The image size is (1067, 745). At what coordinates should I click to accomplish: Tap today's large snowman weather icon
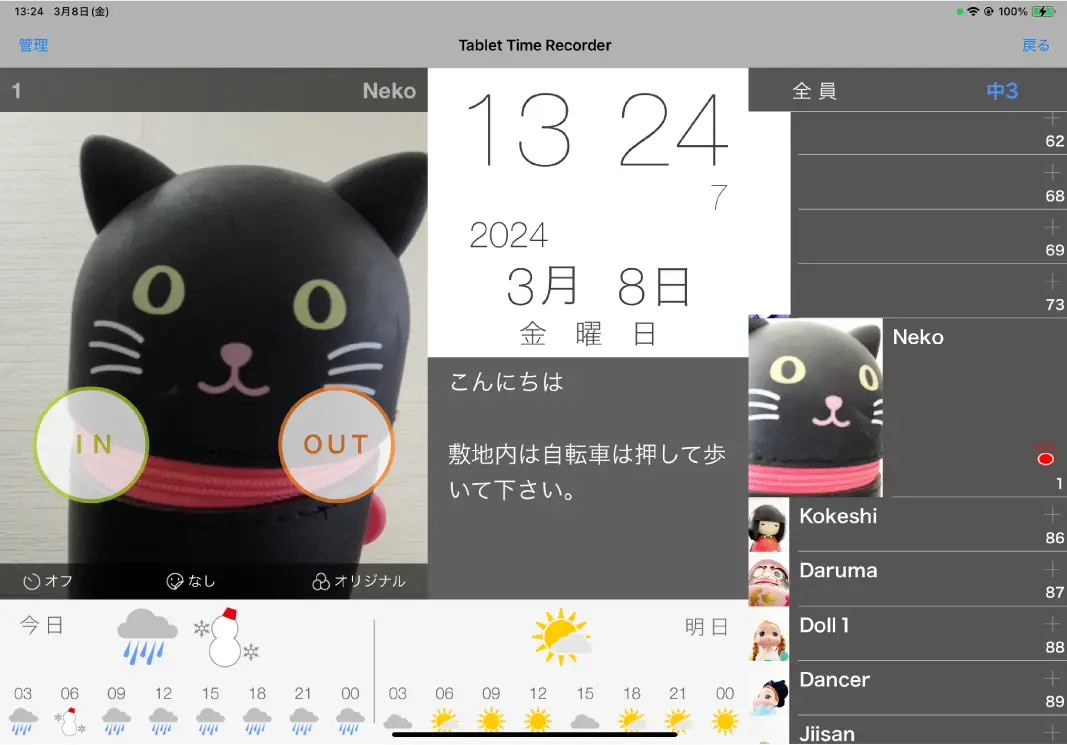pos(226,638)
